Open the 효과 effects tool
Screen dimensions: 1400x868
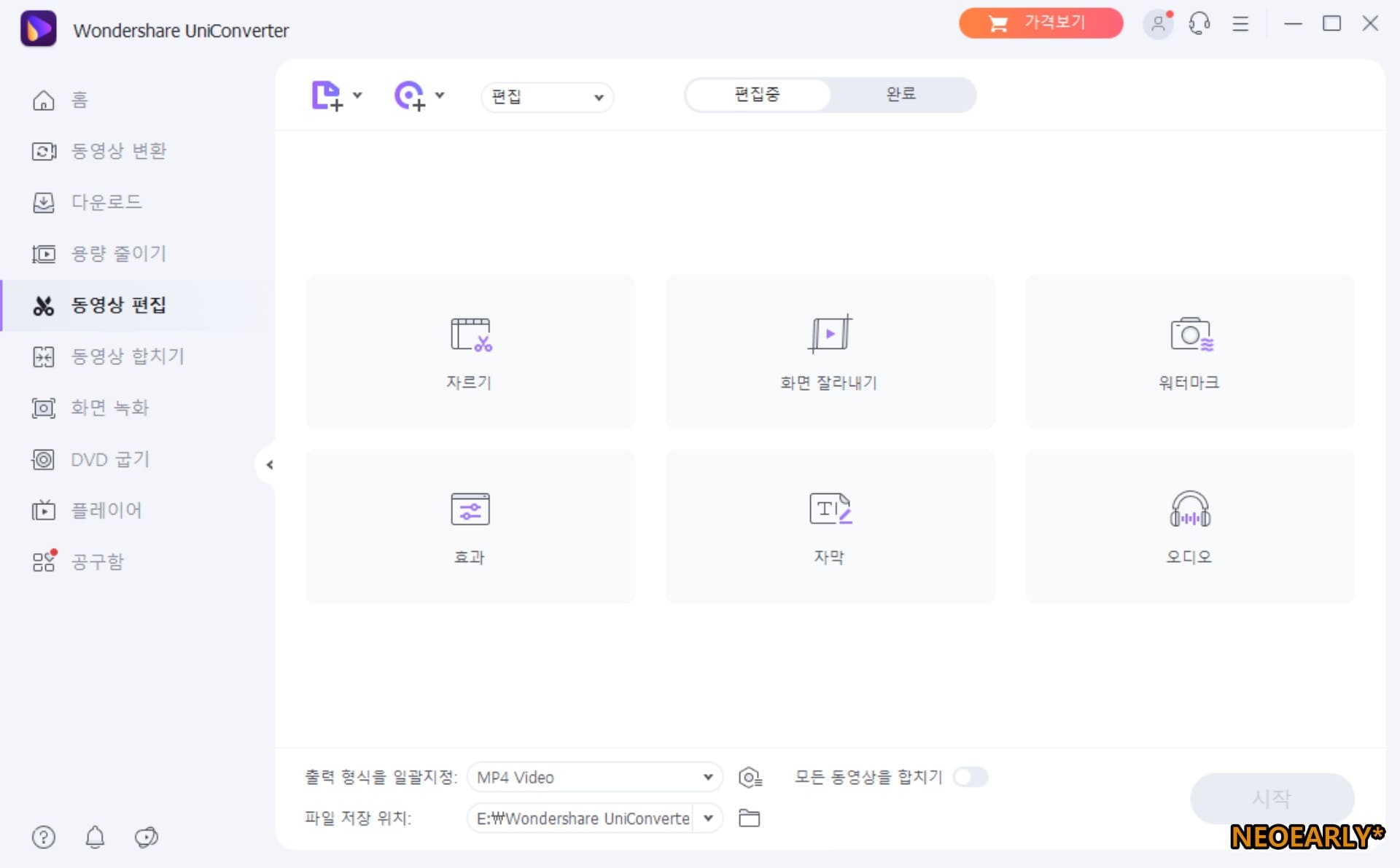coord(470,525)
